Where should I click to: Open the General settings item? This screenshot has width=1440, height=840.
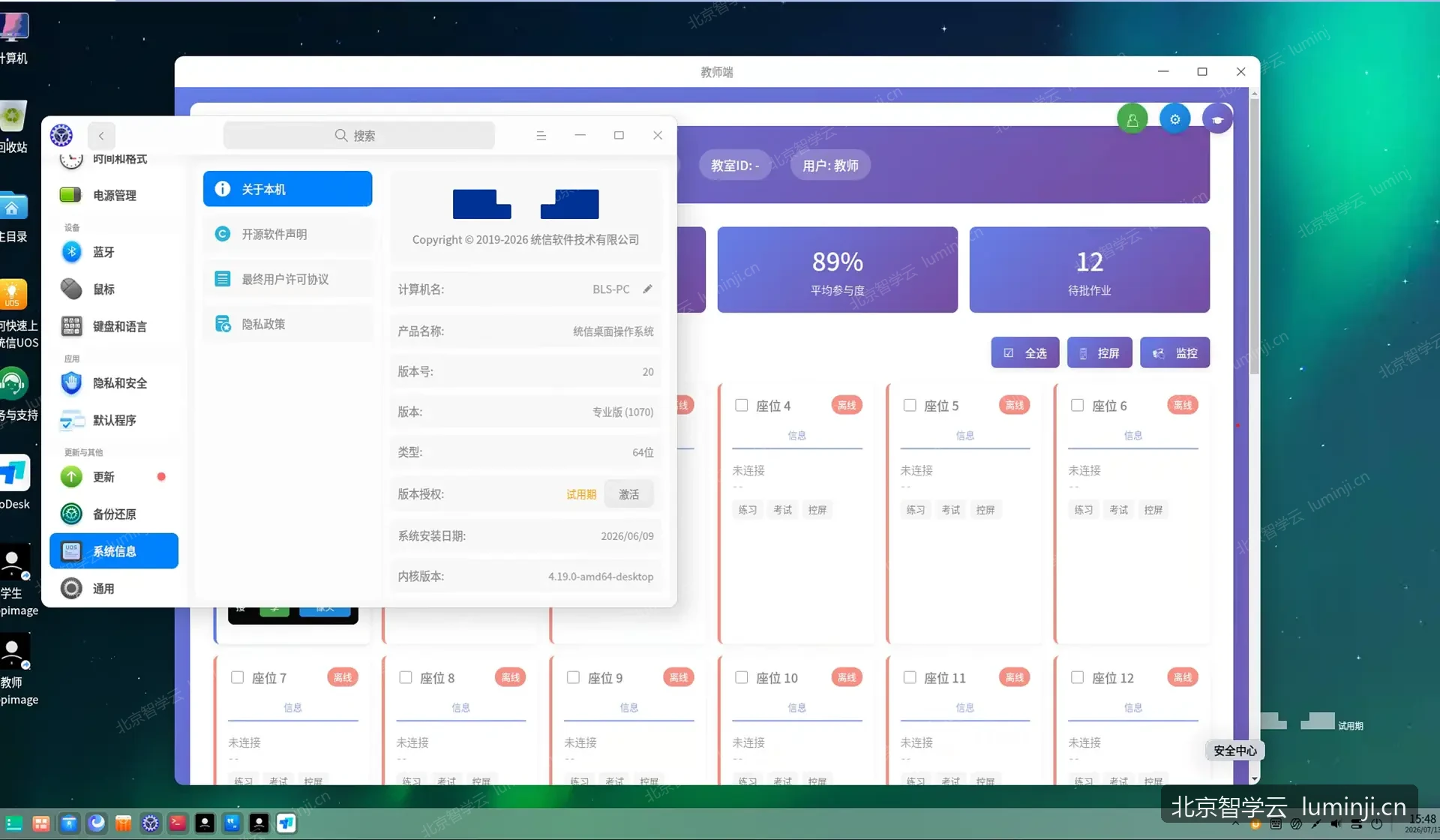[x=114, y=589]
